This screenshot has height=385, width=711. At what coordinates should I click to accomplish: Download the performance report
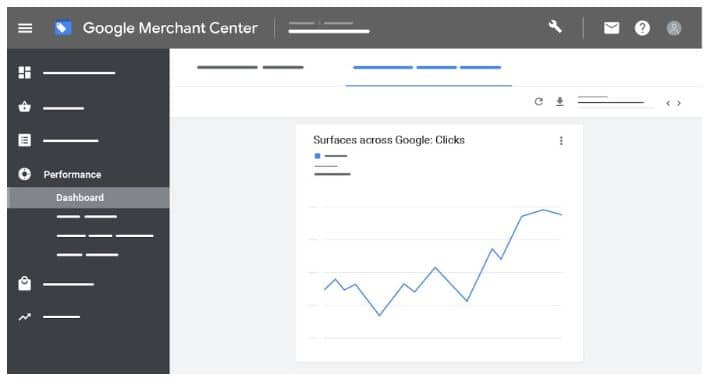pos(560,102)
